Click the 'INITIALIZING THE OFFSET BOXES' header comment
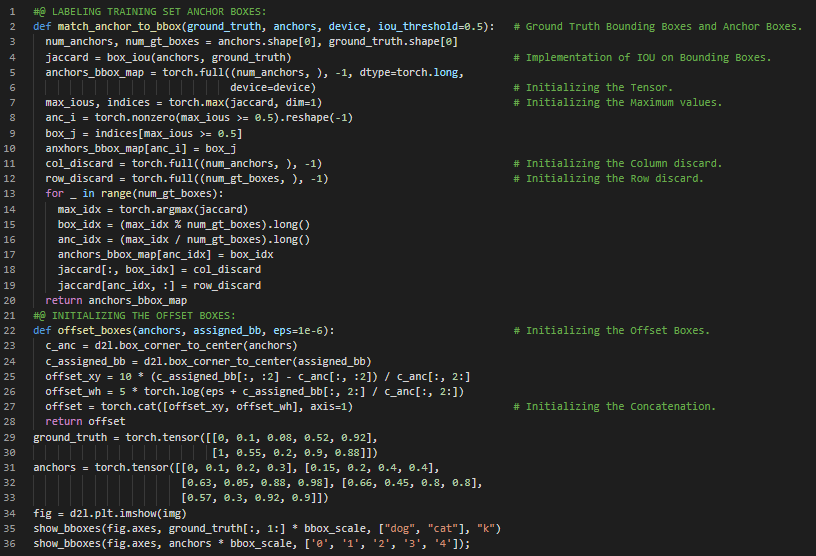816x556 pixels. pyautogui.click(x=135, y=315)
